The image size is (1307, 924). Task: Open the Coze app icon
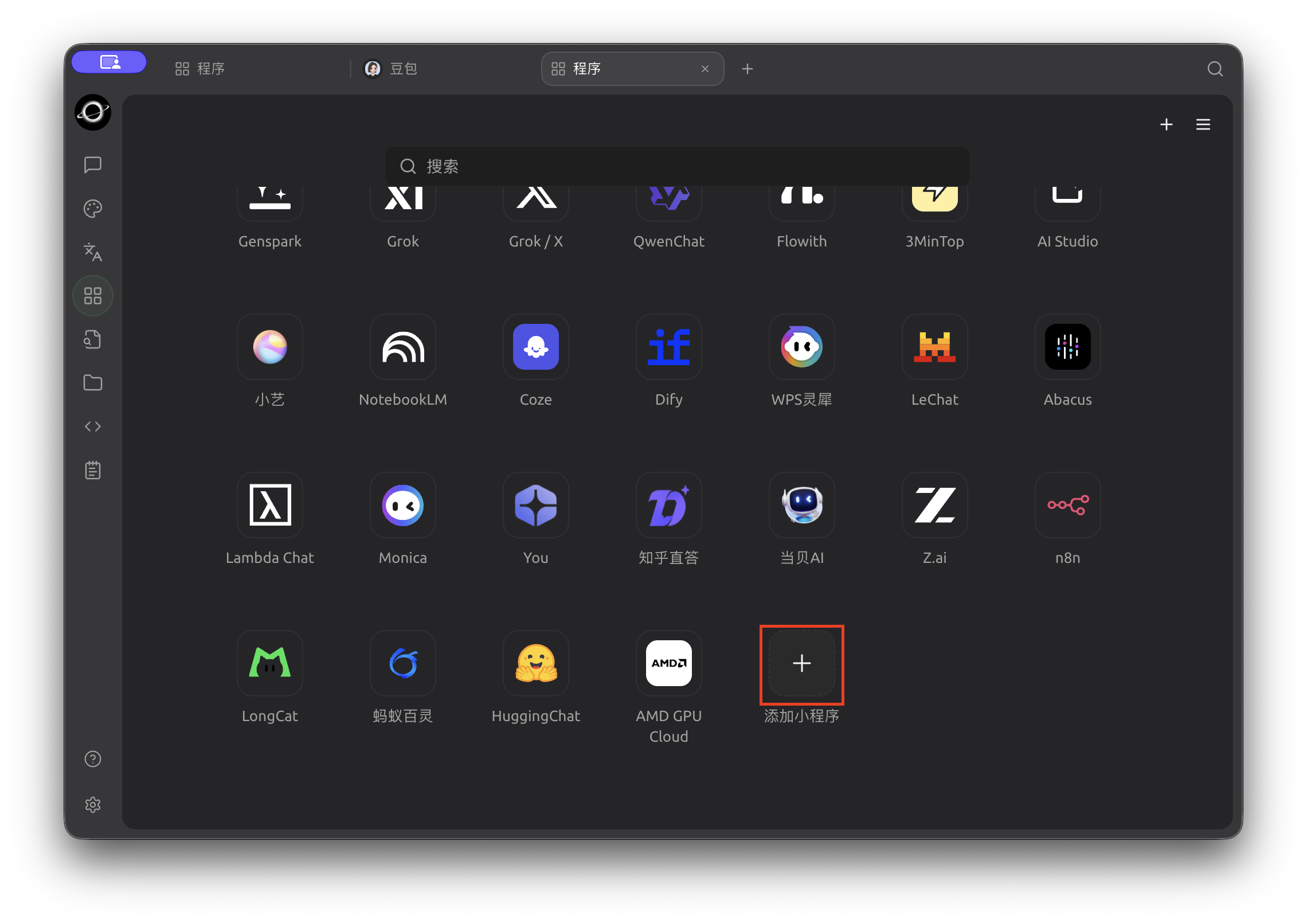pos(535,347)
